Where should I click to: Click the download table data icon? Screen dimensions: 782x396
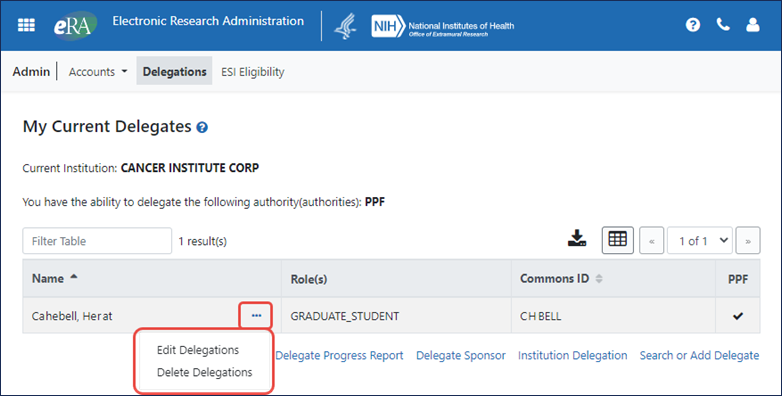(577, 238)
